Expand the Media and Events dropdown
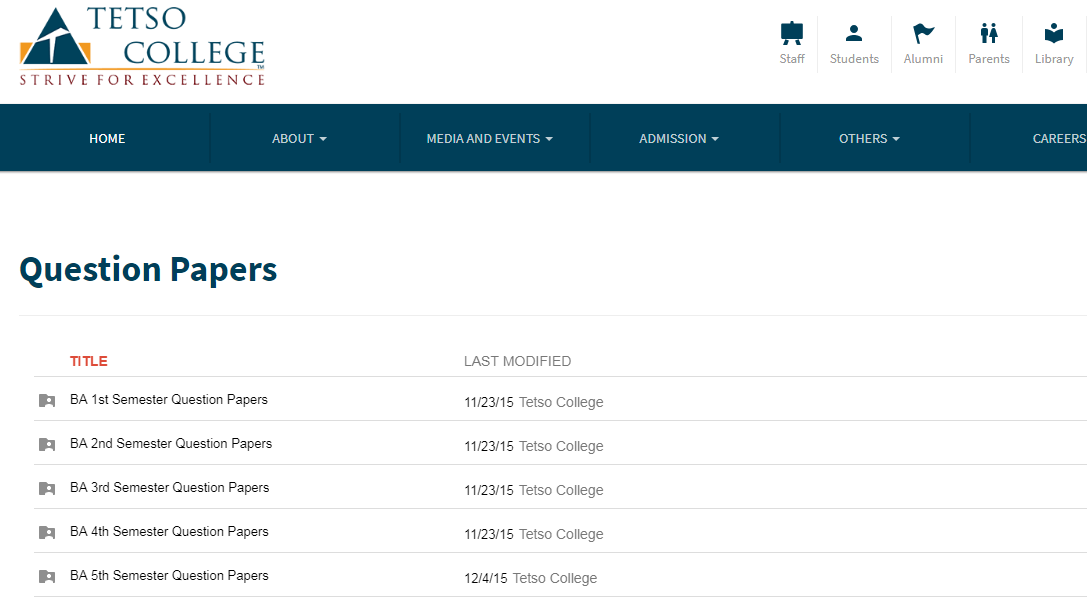Screen dimensions: 1087x598 (489, 139)
